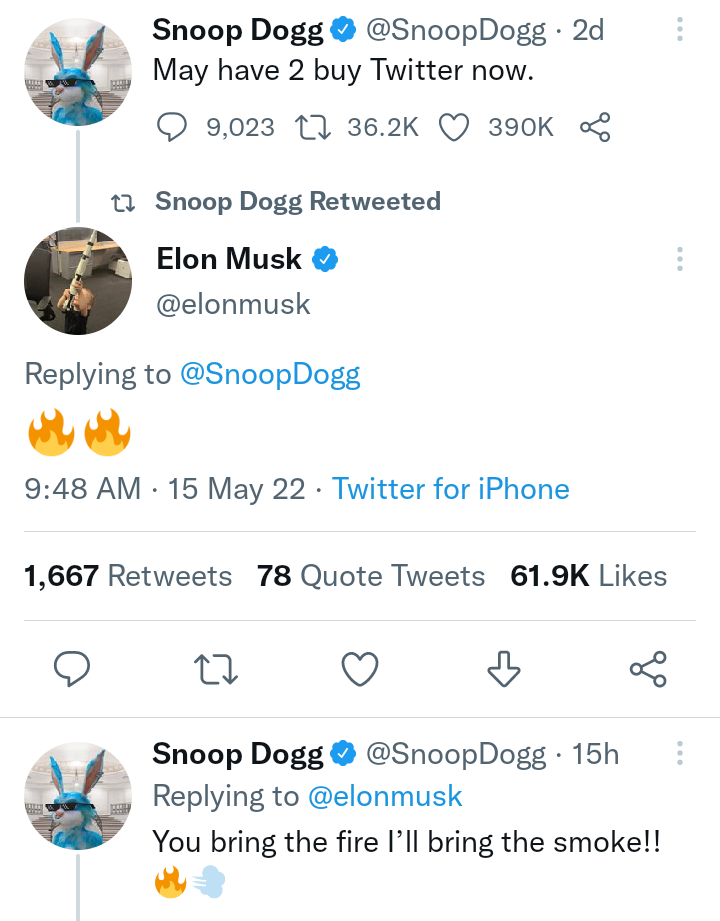
Task: Retweet Snoop Dogg's Twitter purchase tweet
Action: tap(317, 127)
